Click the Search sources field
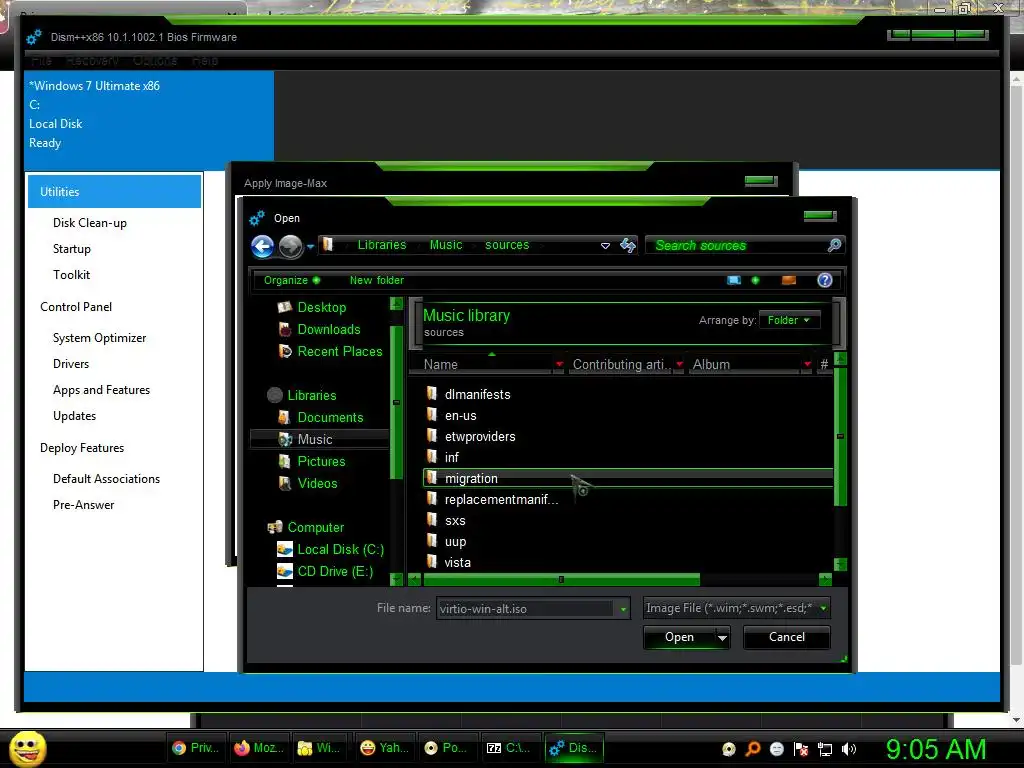 [x=738, y=246]
